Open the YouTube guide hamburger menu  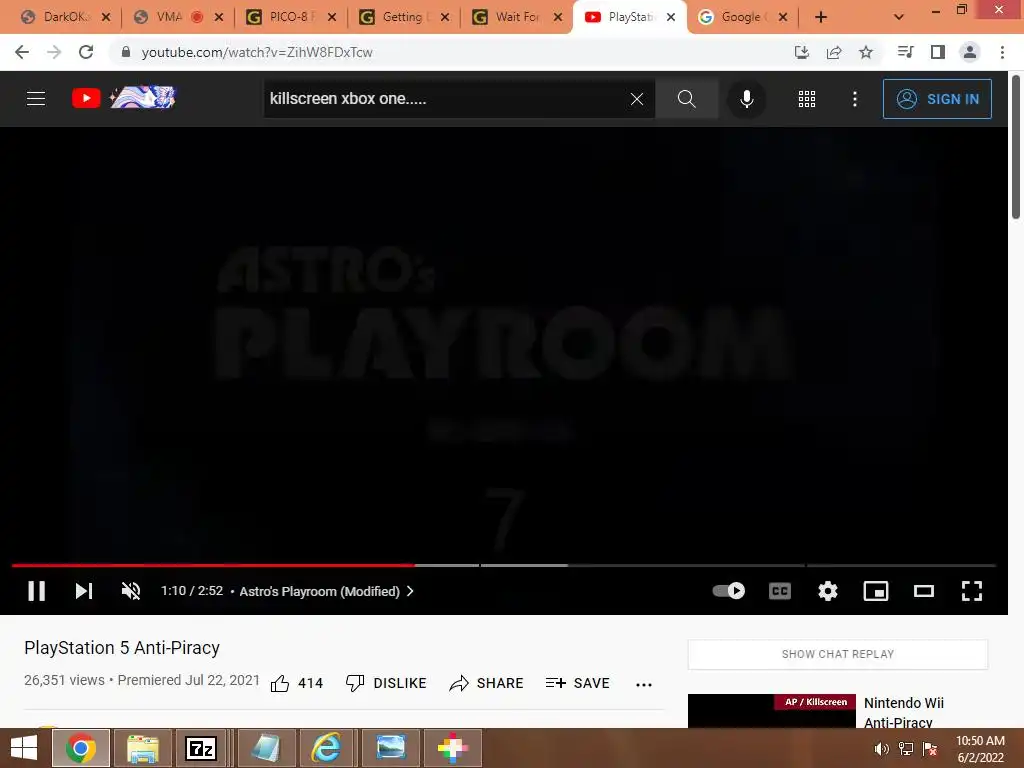coord(36,99)
